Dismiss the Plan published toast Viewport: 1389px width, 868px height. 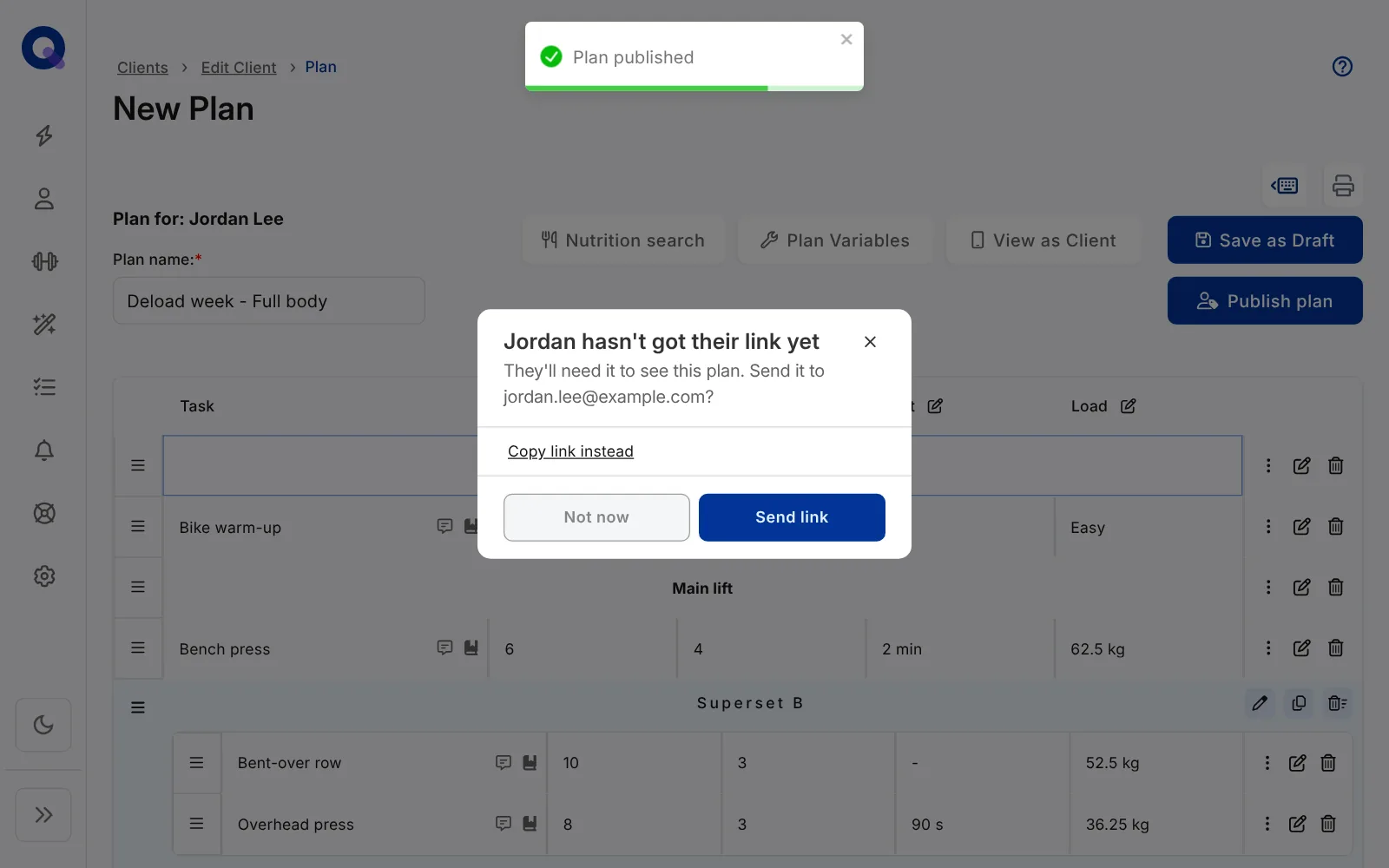[x=846, y=39]
